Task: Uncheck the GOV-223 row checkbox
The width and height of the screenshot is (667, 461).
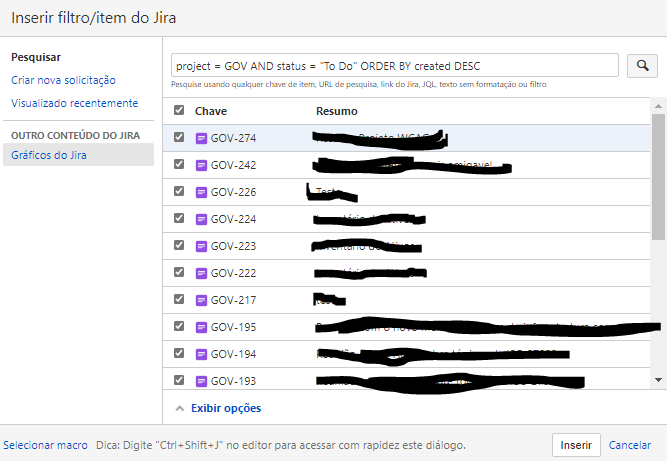Action: click(x=179, y=245)
